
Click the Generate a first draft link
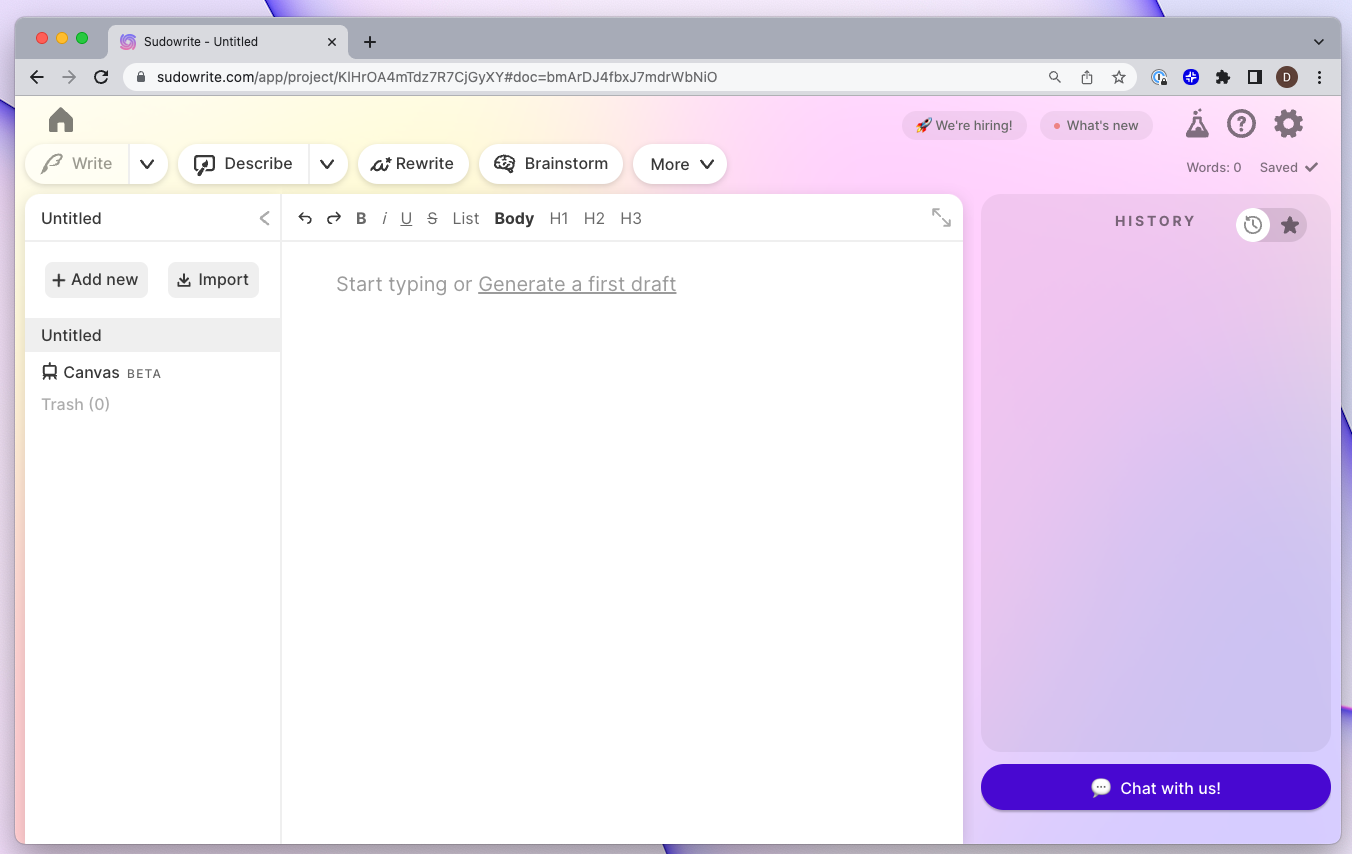click(577, 284)
